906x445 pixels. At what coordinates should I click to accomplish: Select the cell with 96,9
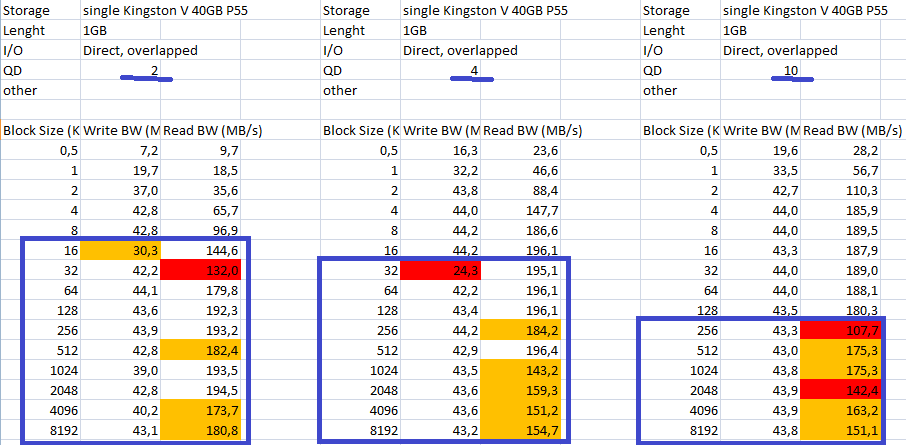tap(200, 231)
